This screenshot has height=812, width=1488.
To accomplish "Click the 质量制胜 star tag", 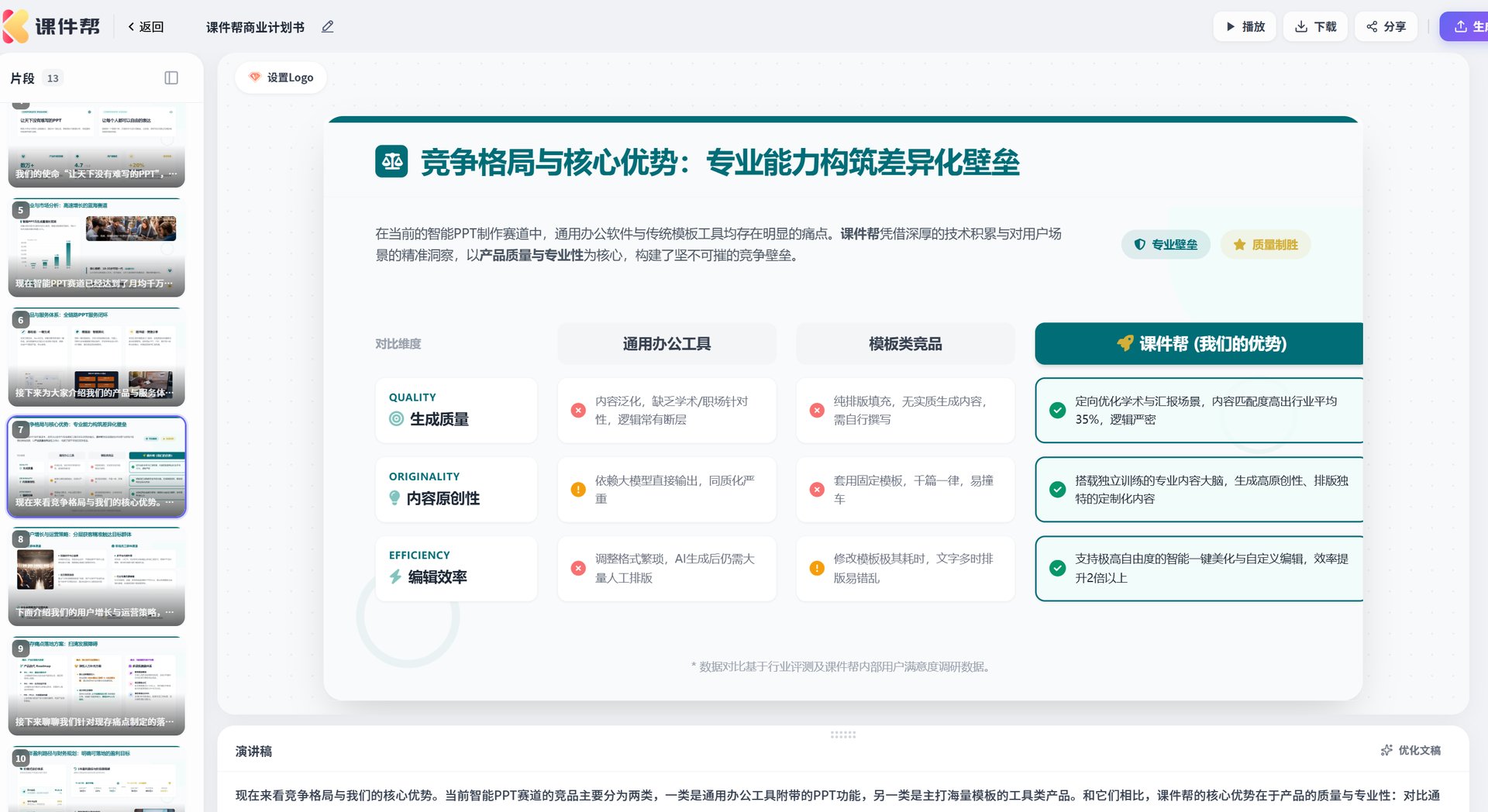I will click(1266, 244).
